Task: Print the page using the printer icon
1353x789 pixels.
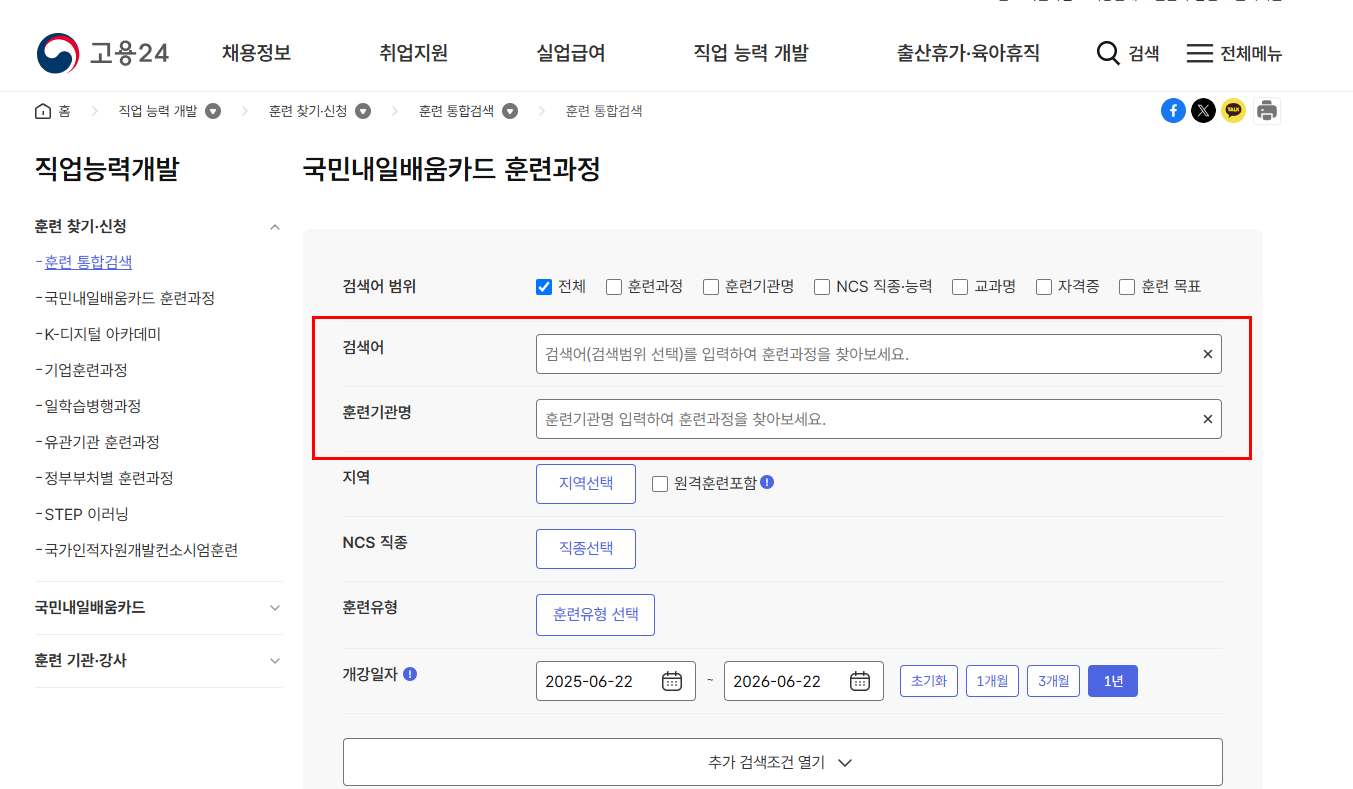Action: pyautogui.click(x=1266, y=110)
